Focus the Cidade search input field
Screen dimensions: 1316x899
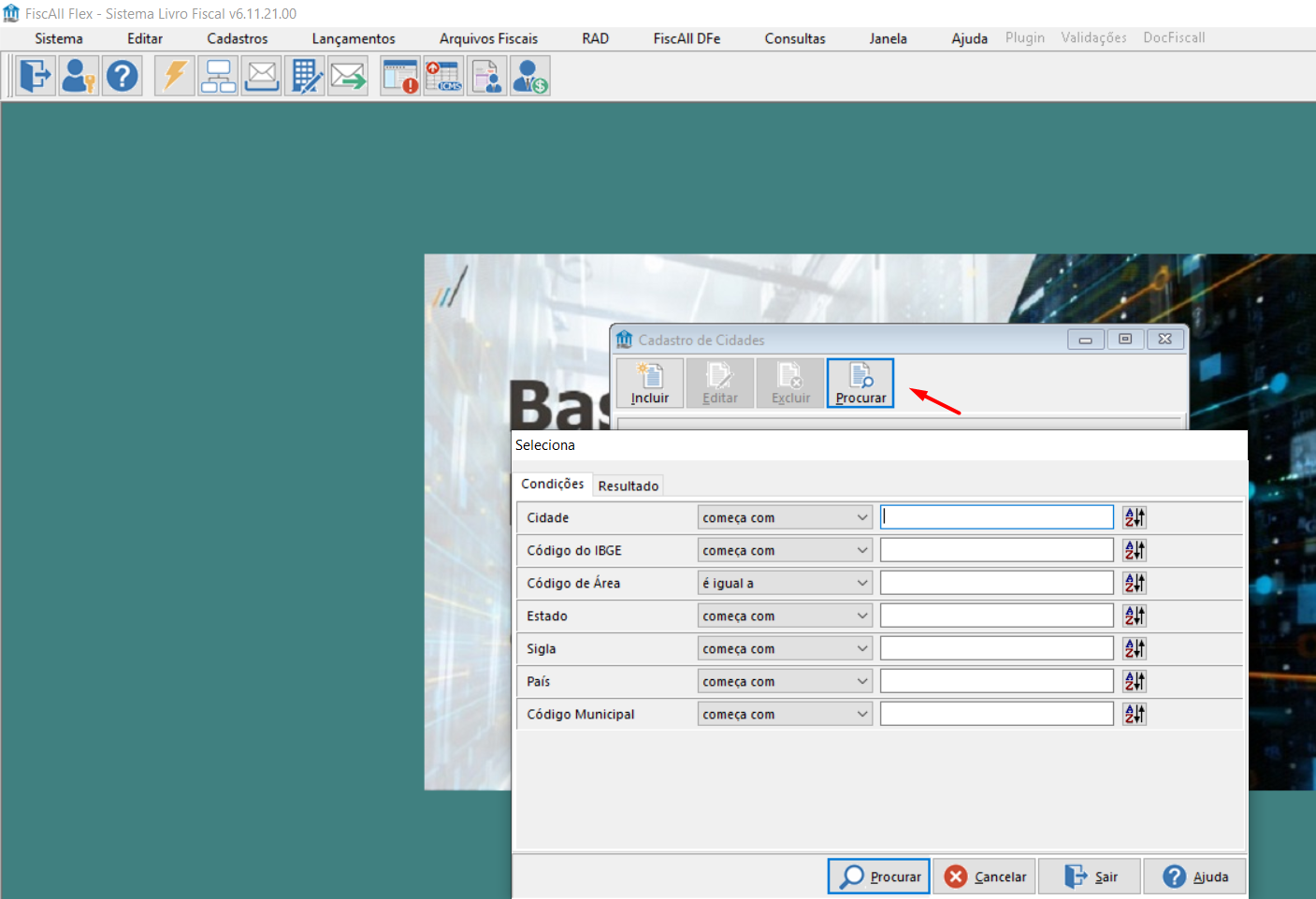coord(997,517)
